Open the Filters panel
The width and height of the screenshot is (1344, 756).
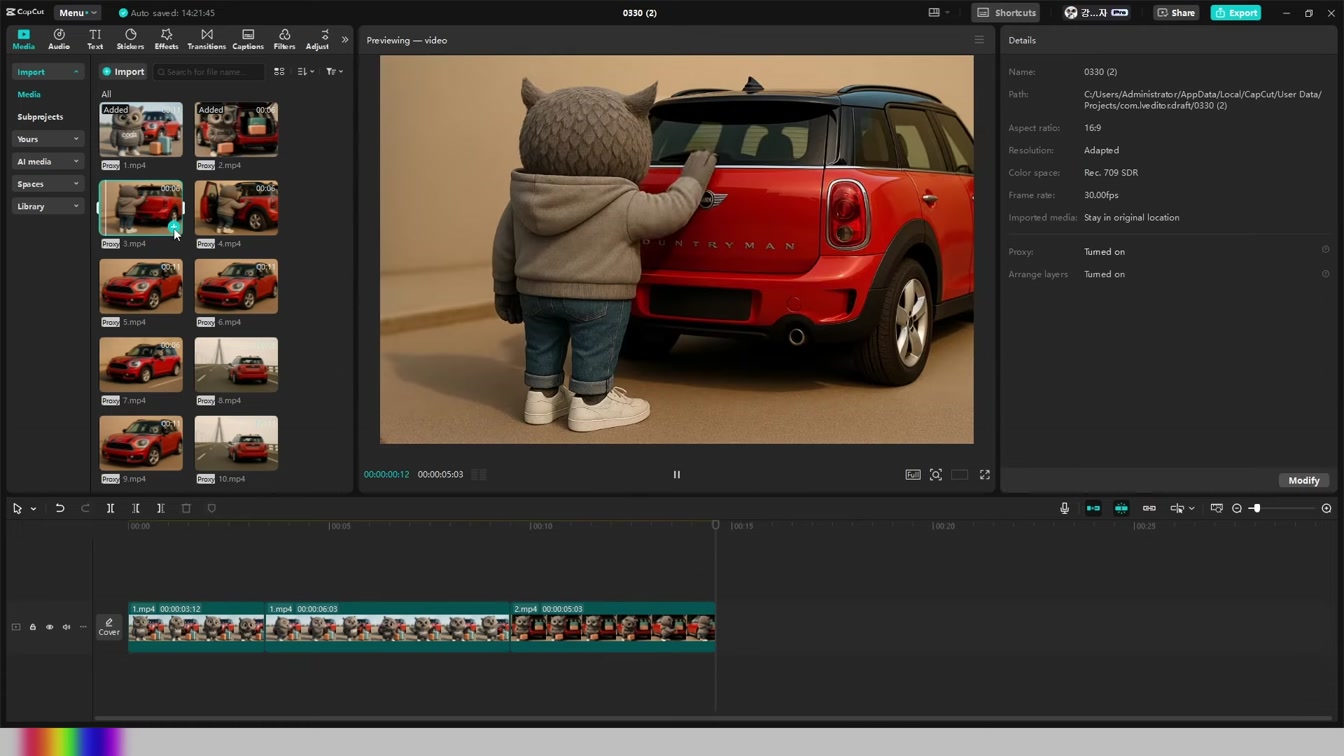(x=284, y=39)
